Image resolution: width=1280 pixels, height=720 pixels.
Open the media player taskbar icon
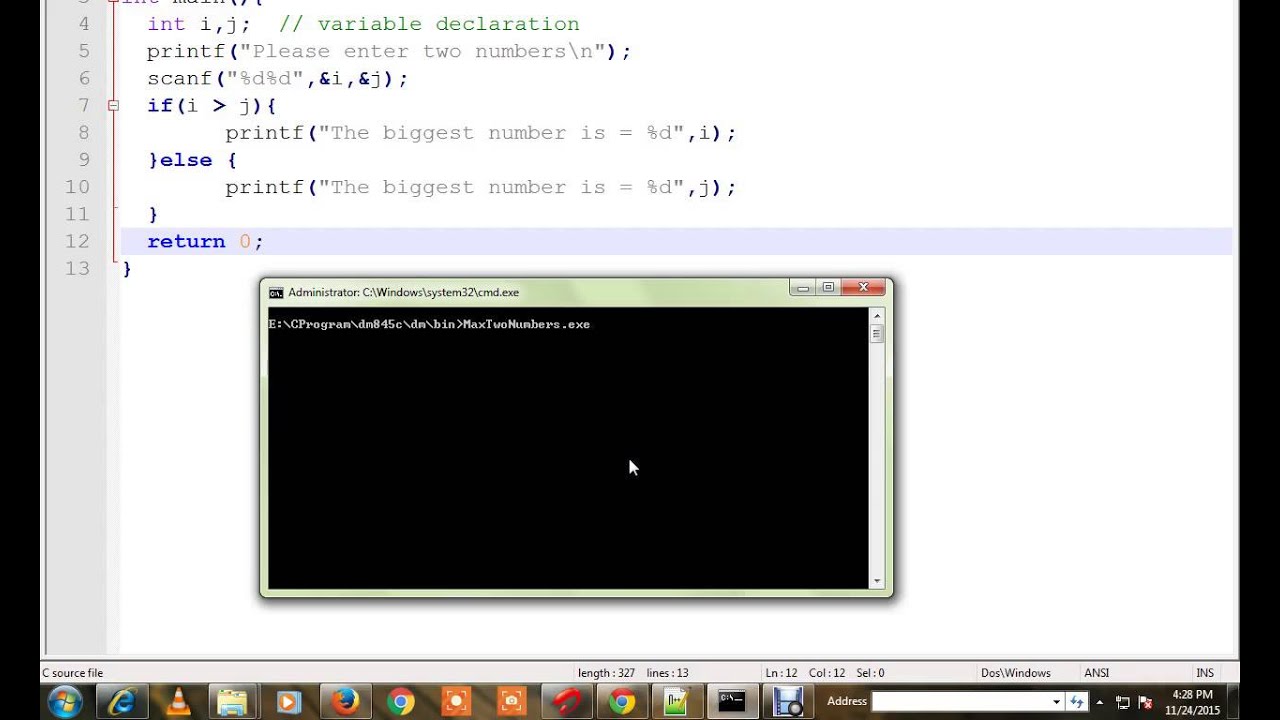(x=288, y=701)
